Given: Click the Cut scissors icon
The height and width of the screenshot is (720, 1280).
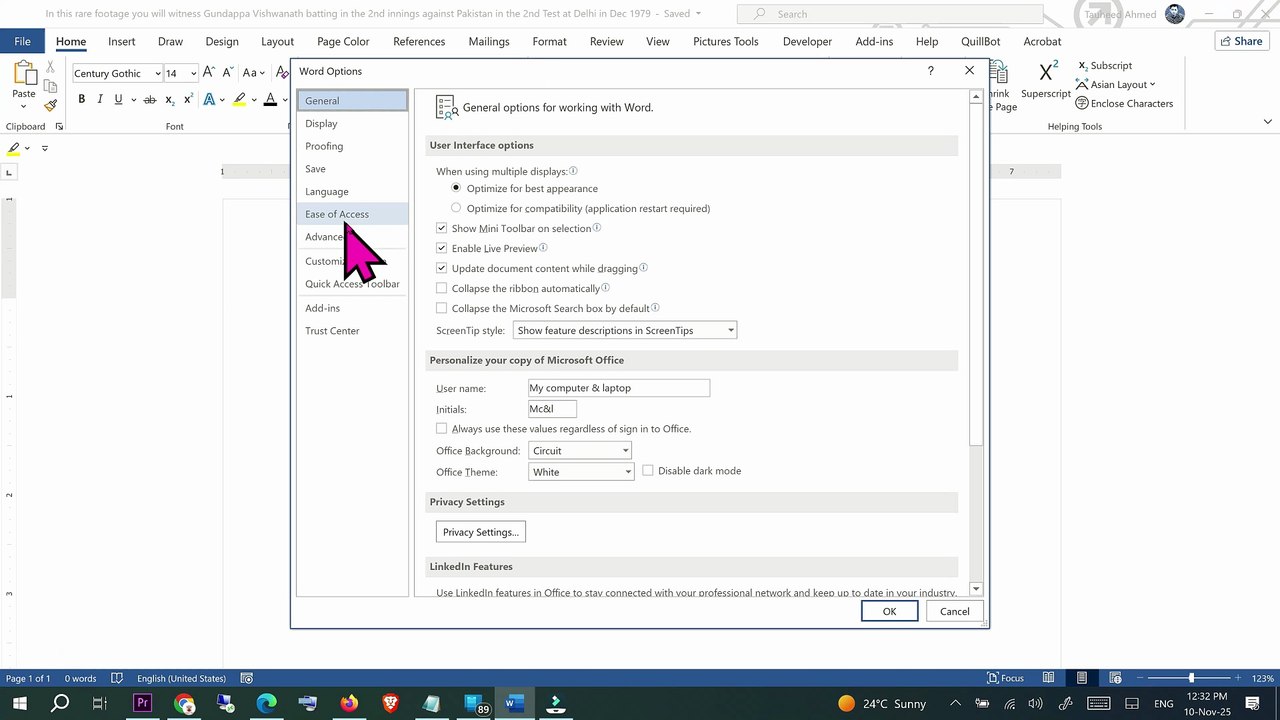Looking at the screenshot, I should pos(50,67).
